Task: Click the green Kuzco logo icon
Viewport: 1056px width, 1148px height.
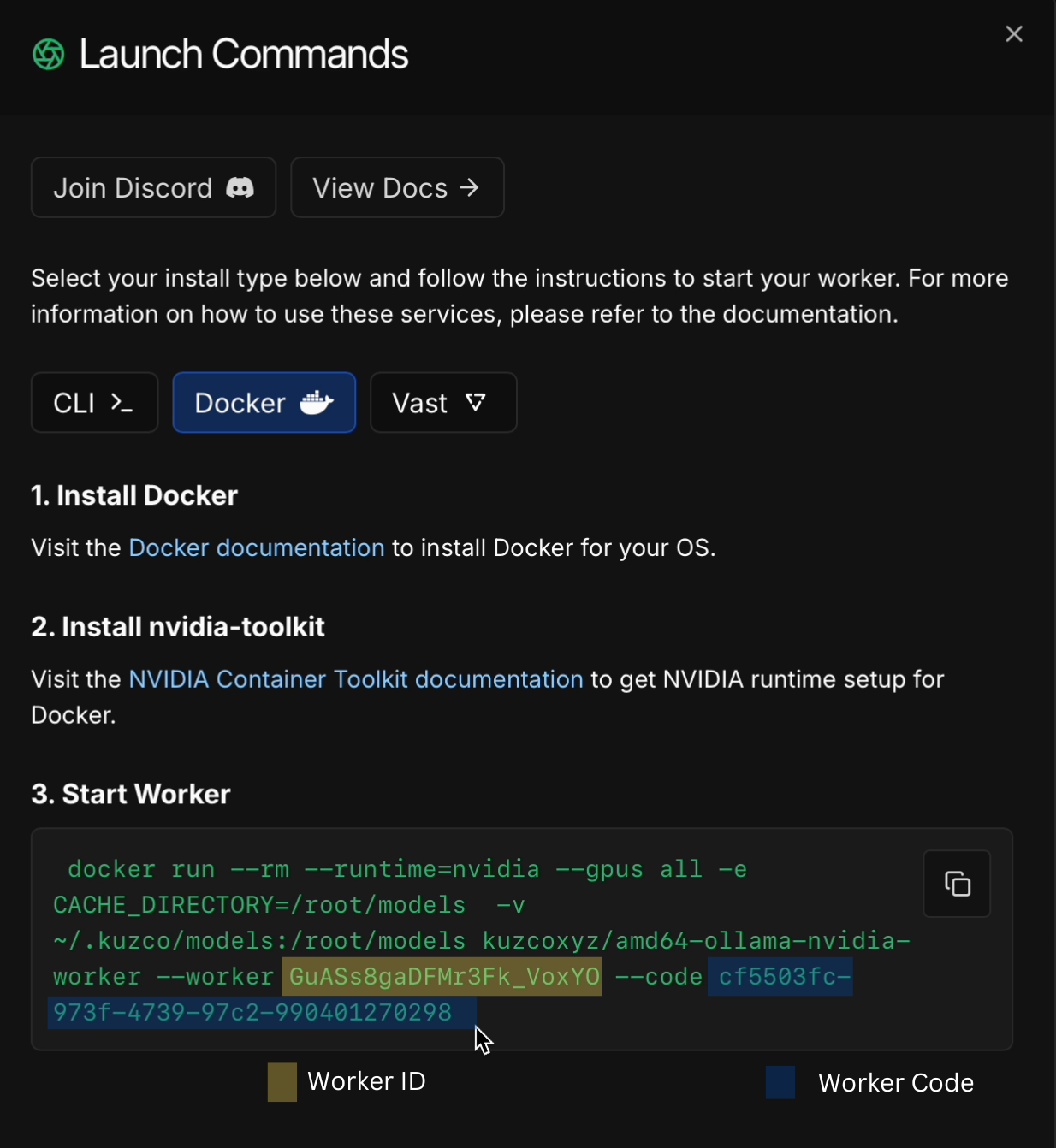Action: click(x=49, y=55)
